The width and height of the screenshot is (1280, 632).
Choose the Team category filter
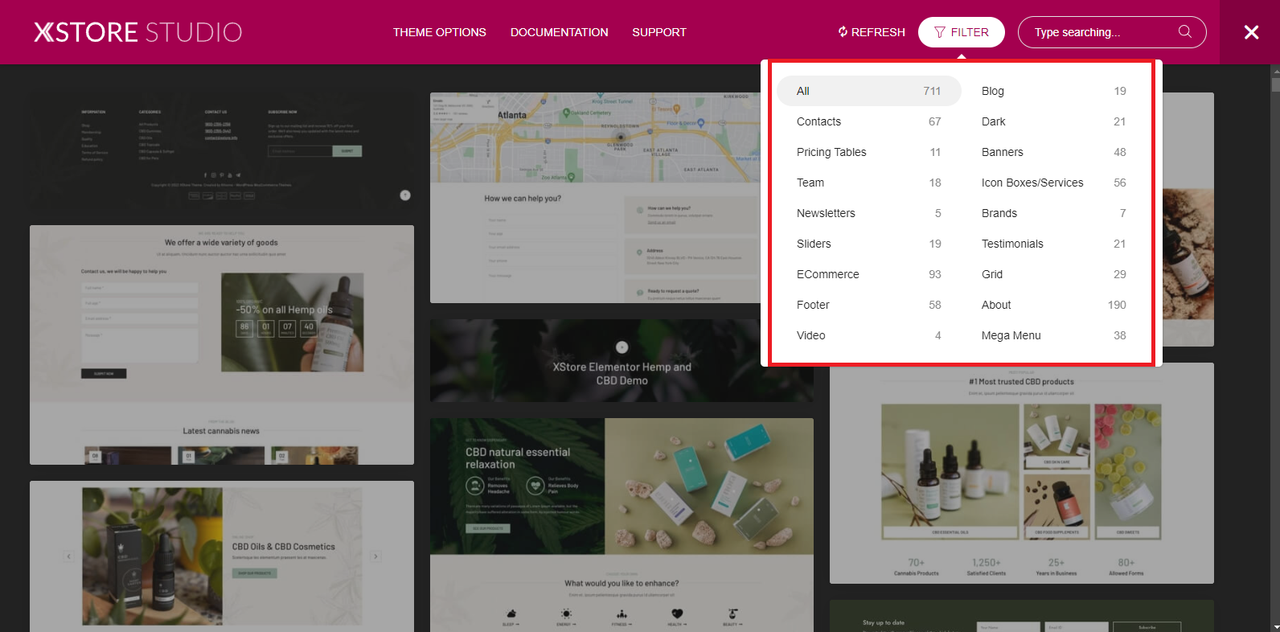pyautogui.click(x=869, y=183)
